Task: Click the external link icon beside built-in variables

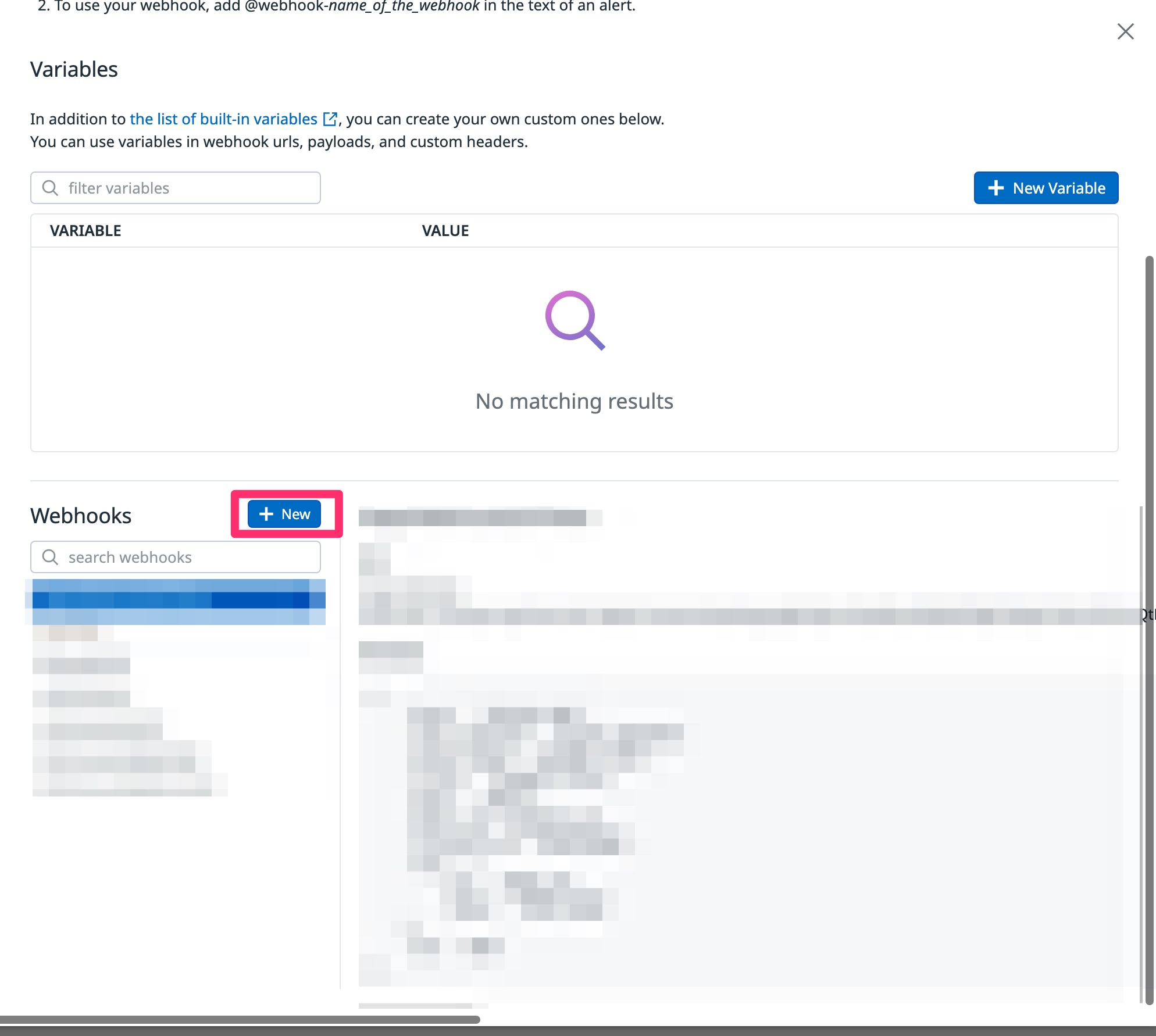Action: [330, 119]
